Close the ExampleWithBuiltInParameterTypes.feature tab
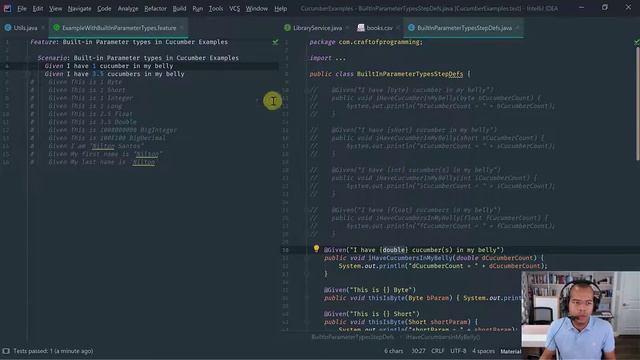 182,28
